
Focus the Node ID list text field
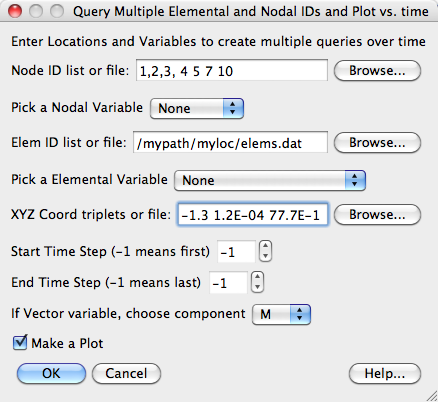[232, 70]
